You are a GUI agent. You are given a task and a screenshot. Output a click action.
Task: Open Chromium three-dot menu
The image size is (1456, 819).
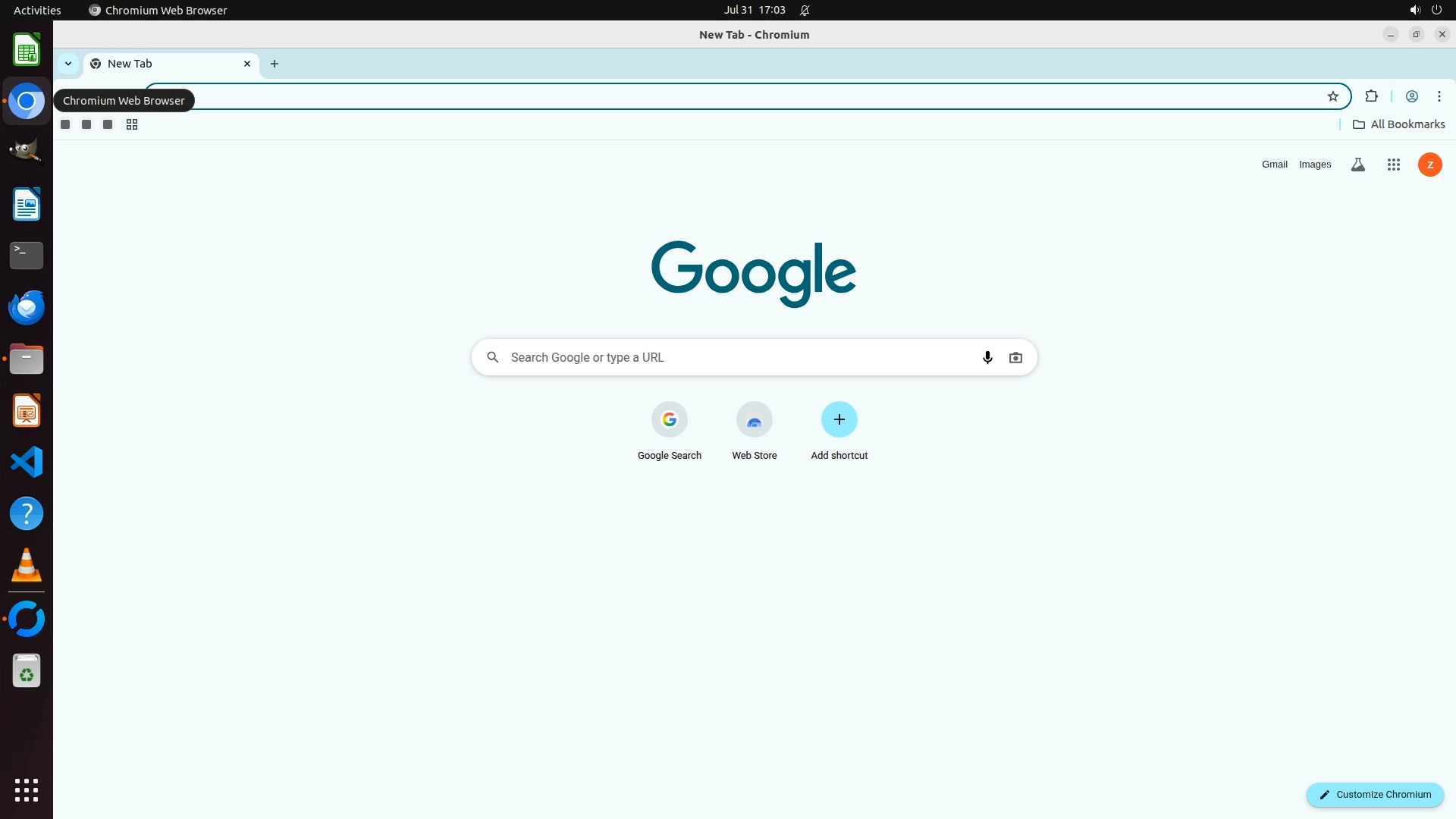[1439, 96]
